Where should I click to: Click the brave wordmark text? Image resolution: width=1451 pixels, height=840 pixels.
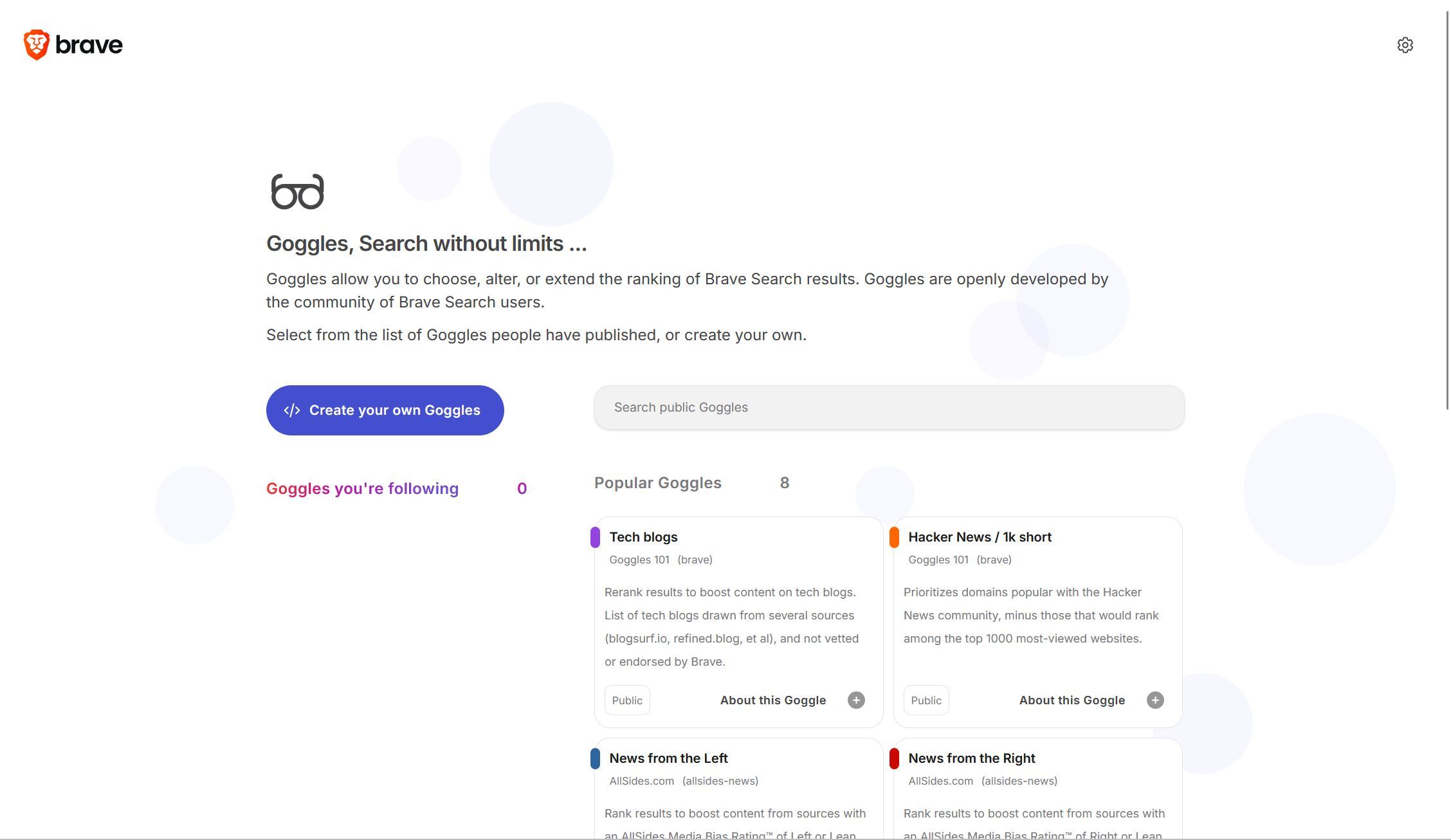[89, 44]
